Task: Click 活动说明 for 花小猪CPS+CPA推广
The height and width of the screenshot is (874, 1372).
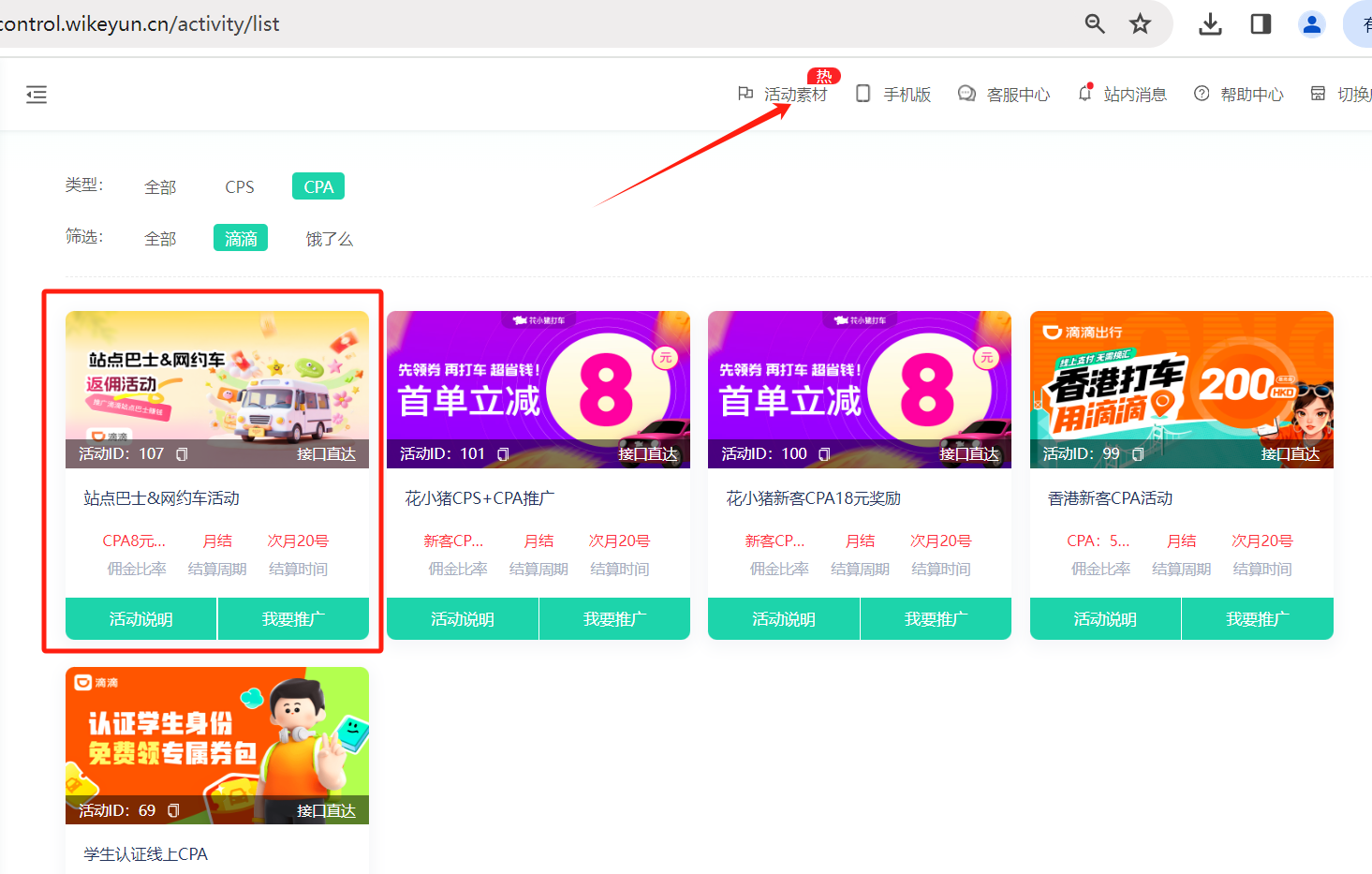Action: (x=463, y=619)
